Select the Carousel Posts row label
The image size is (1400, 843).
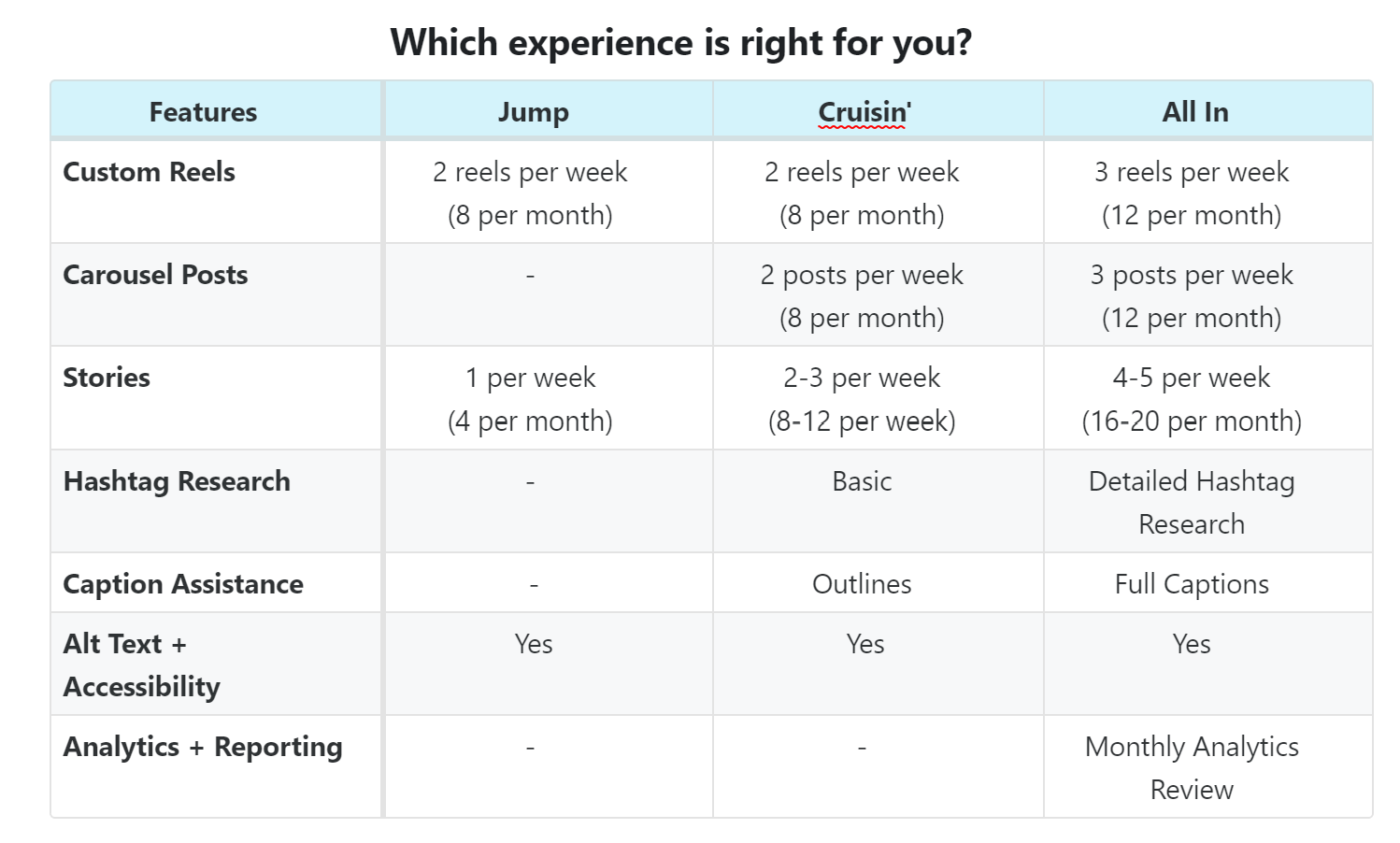click(155, 275)
